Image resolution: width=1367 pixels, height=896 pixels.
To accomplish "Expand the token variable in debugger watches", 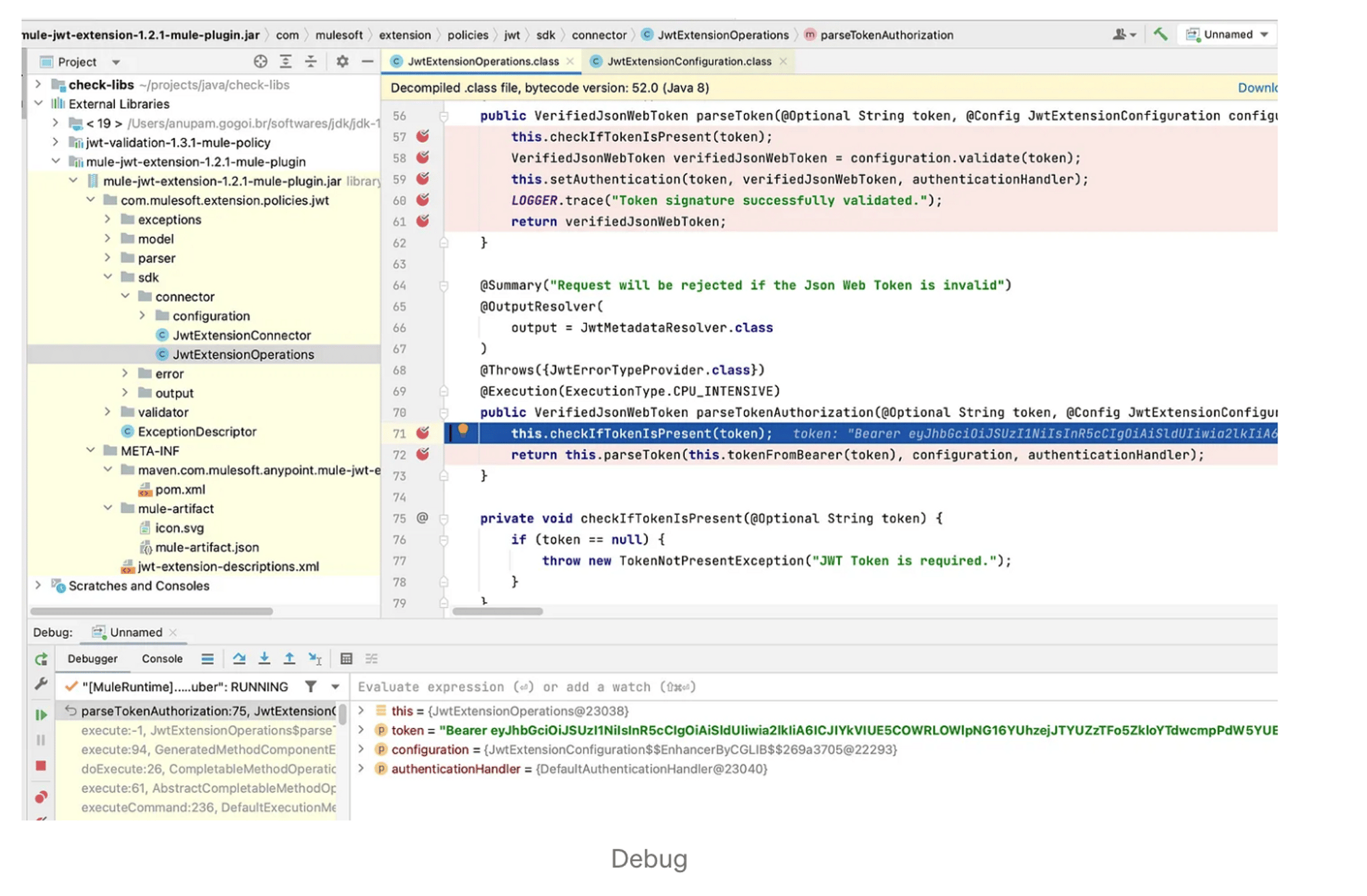I will 361,730.
